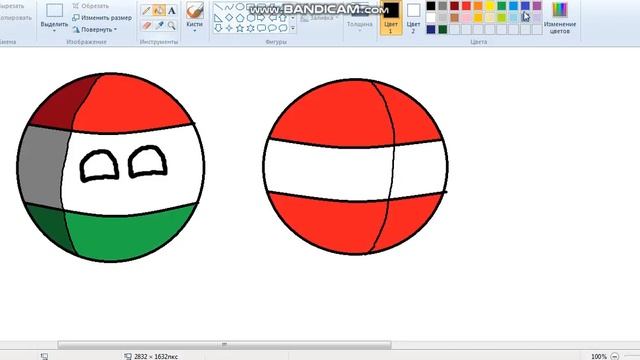Choose the diamond shape
The width and height of the screenshot is (640, 360).
tap(229, 18)
